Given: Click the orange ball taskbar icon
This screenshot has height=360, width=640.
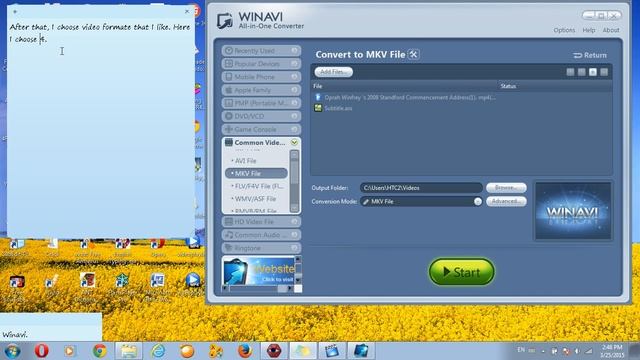Looking at the screenshot, I should pos(187,351).
